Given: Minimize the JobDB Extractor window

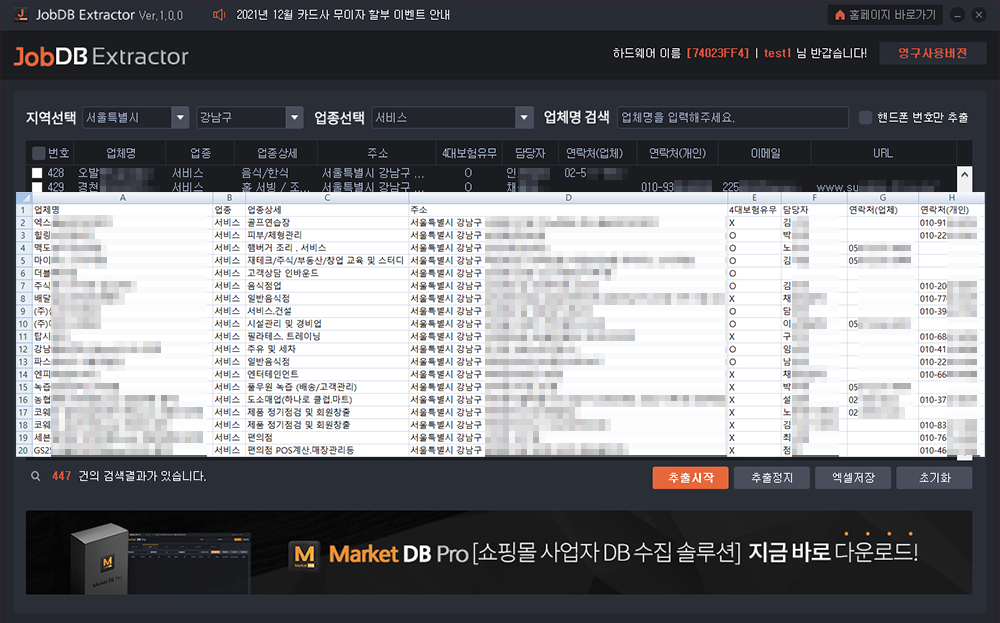Looking at the screenshot, I should (x=957, y=15).
